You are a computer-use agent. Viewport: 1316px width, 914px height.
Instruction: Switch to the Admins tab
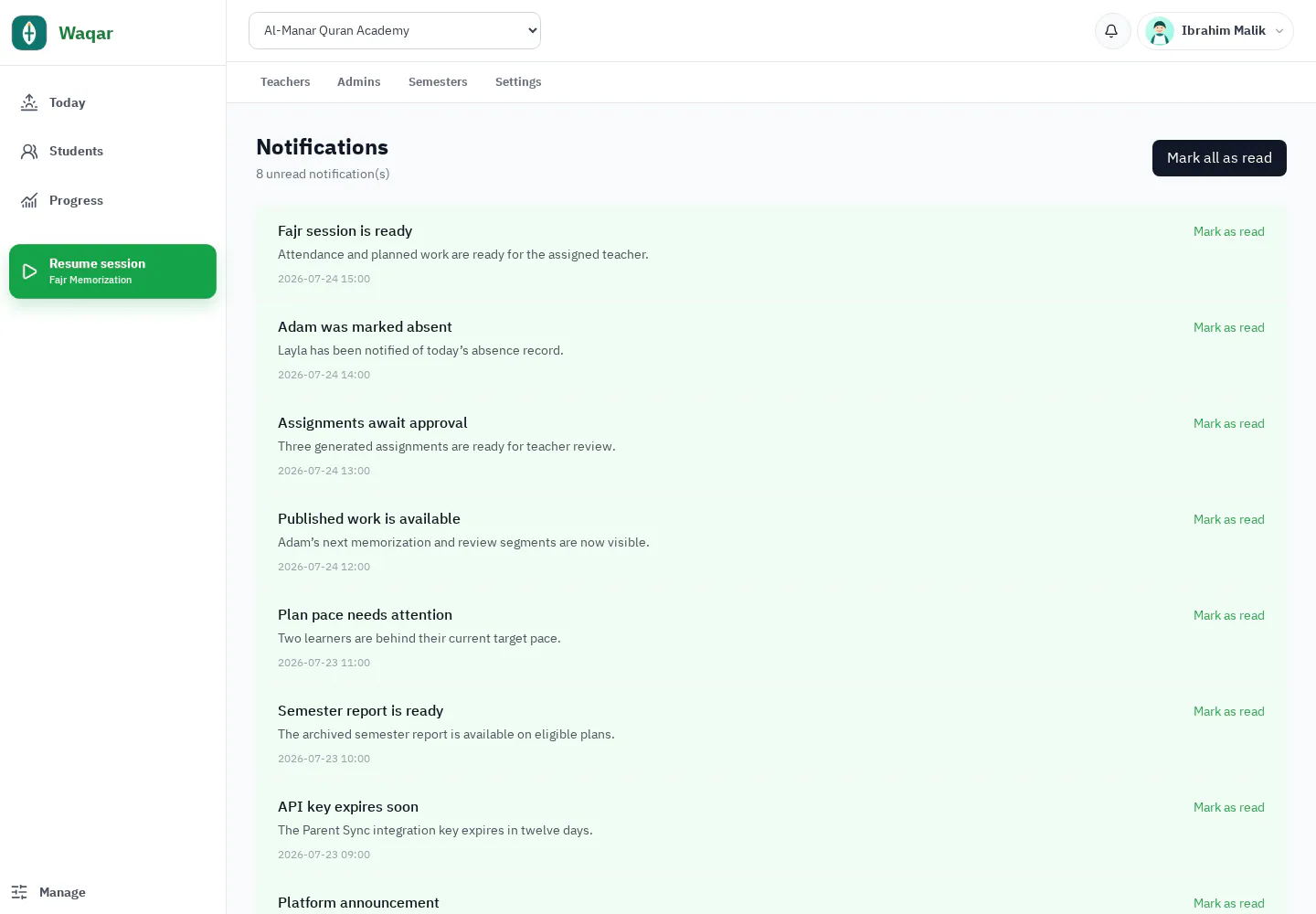[x=358, y=82]
